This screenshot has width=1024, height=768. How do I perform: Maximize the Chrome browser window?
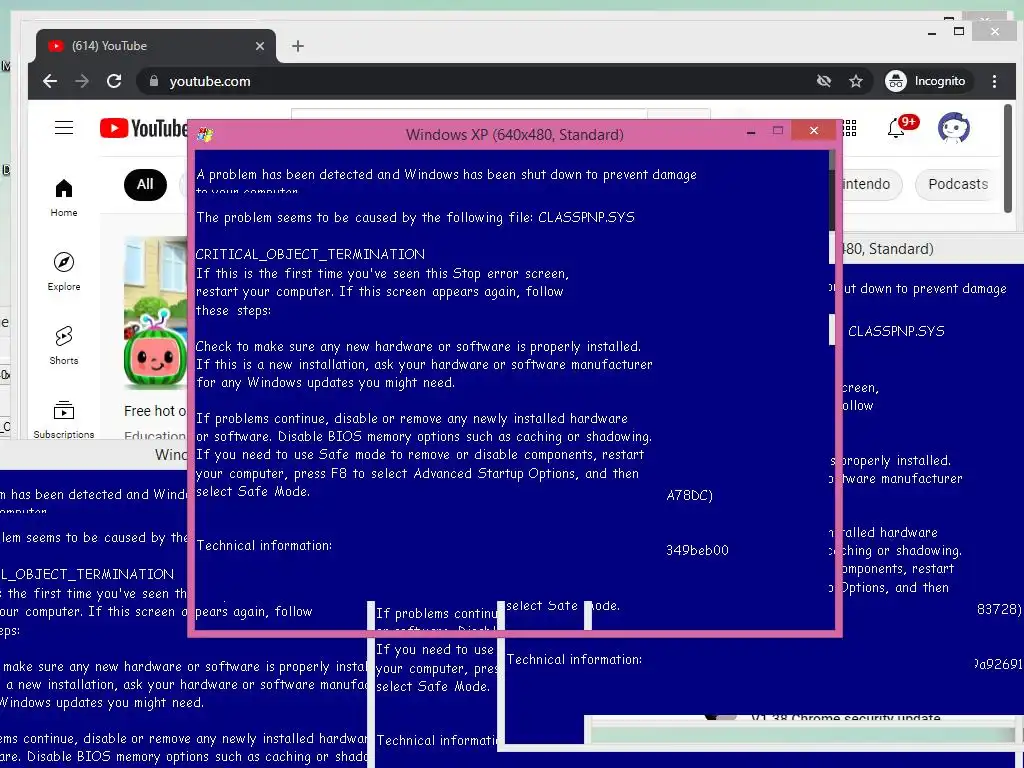coord(959,31)
